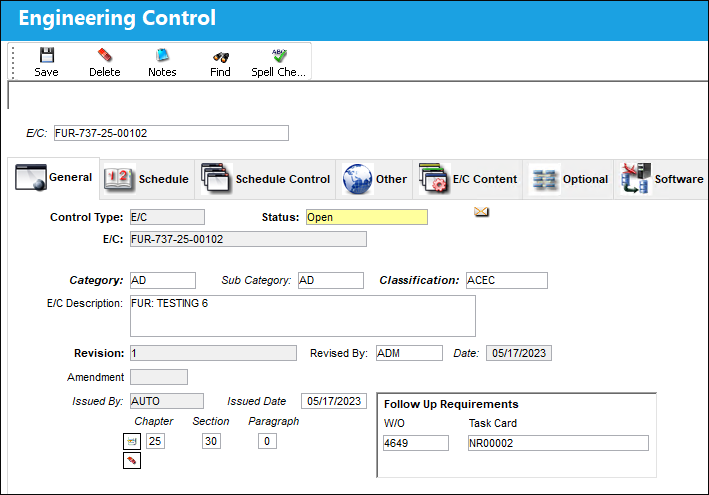Viewport: 709px width, 495px height.
Task: Go to the Other tab
Action: [x=374, y=179]
